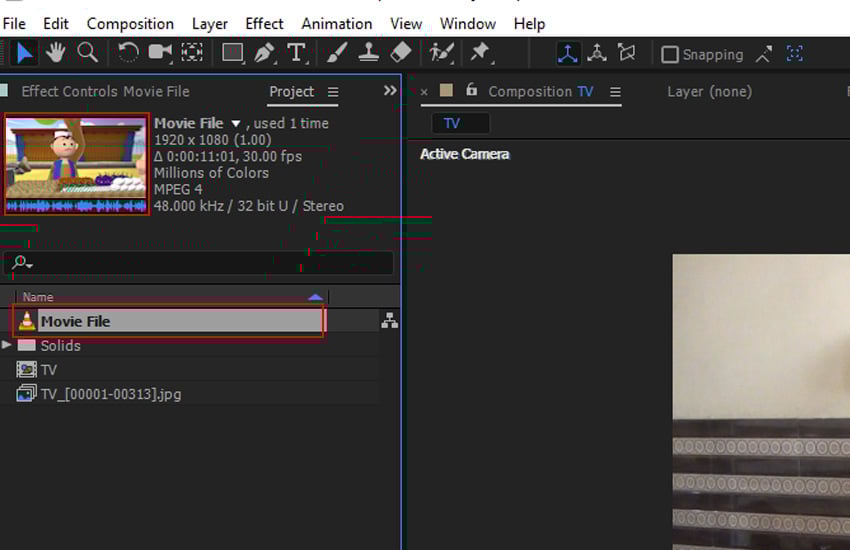Choose the Type tool
This screenshot has height=550, width=850.
click(x=296, y=53)
